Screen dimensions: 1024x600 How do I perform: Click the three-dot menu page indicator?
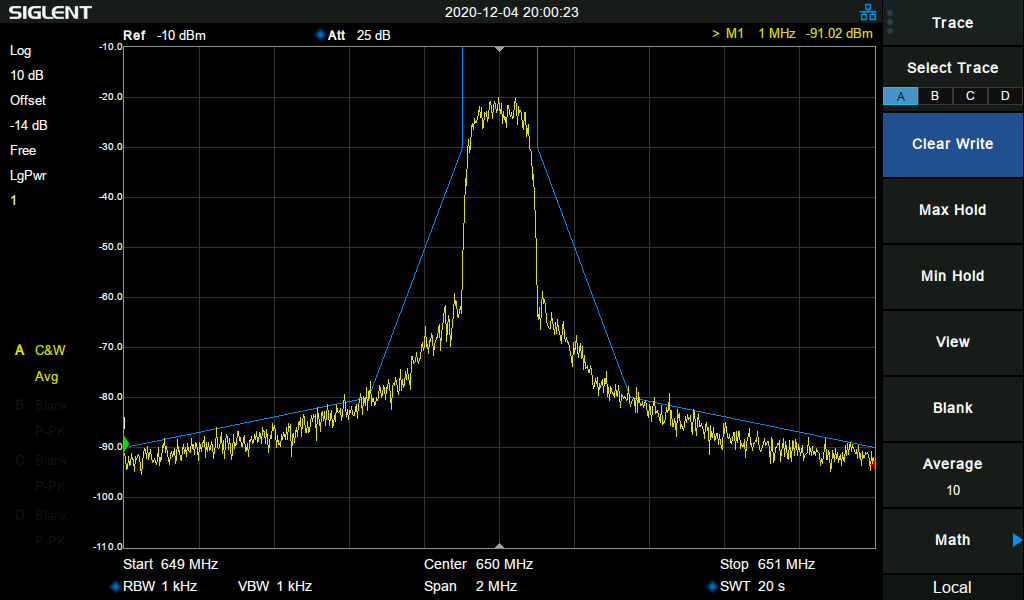(x=890, y=22)
